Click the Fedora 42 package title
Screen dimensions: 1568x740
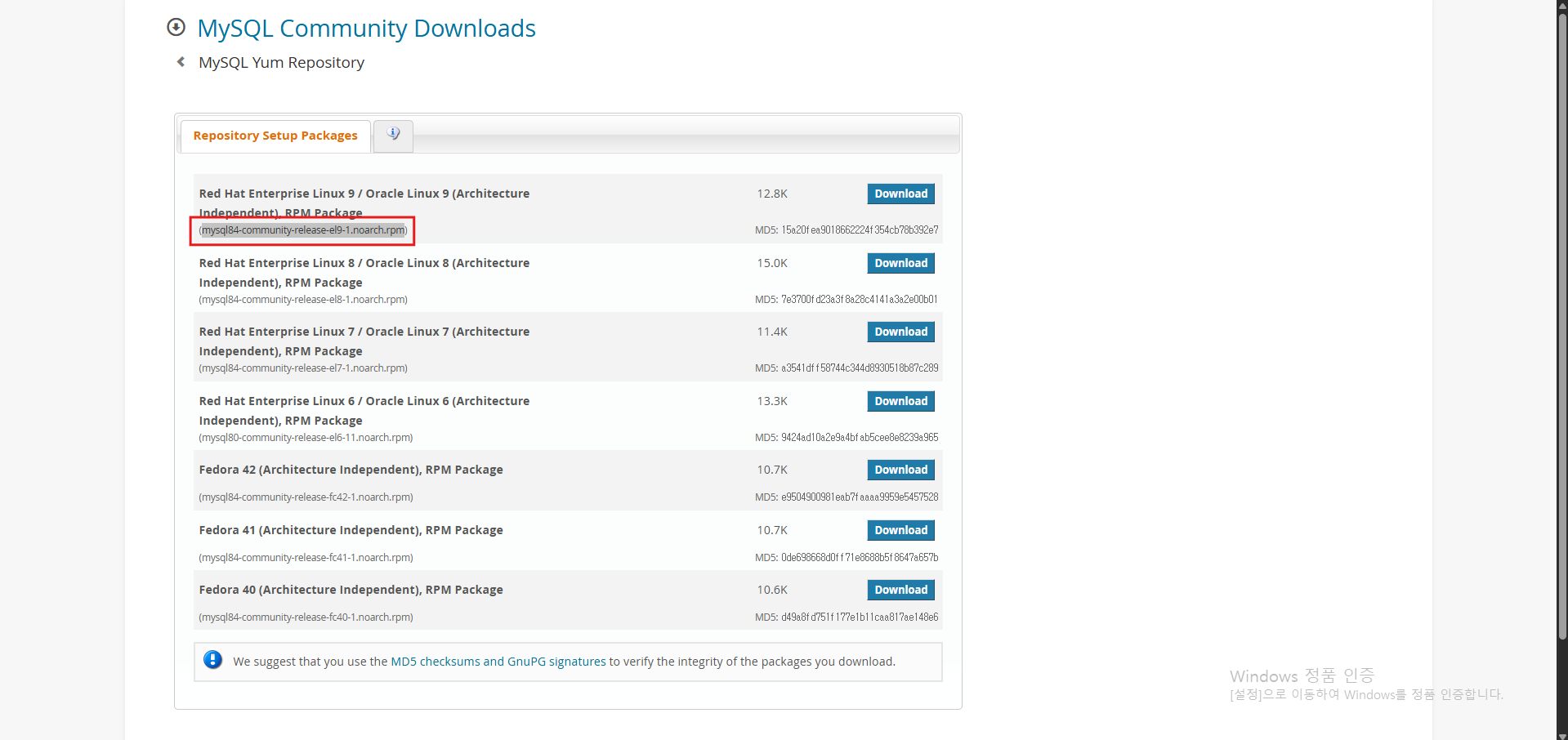[351, 470]
